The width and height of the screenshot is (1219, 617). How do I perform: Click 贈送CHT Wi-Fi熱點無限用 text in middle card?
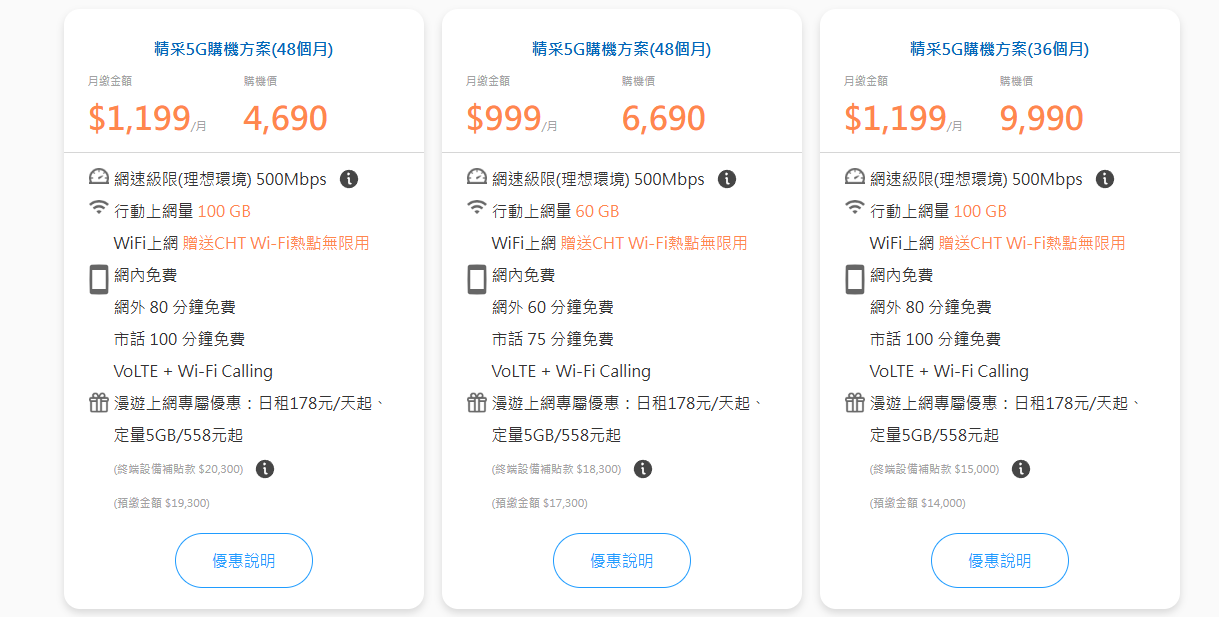click(654, 243)
